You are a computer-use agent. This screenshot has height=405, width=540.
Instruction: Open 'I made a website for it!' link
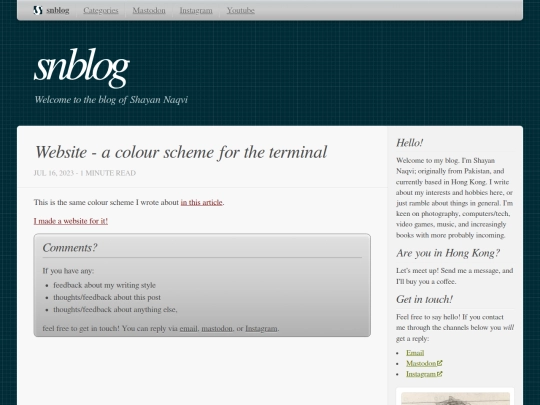coord(71,221)
